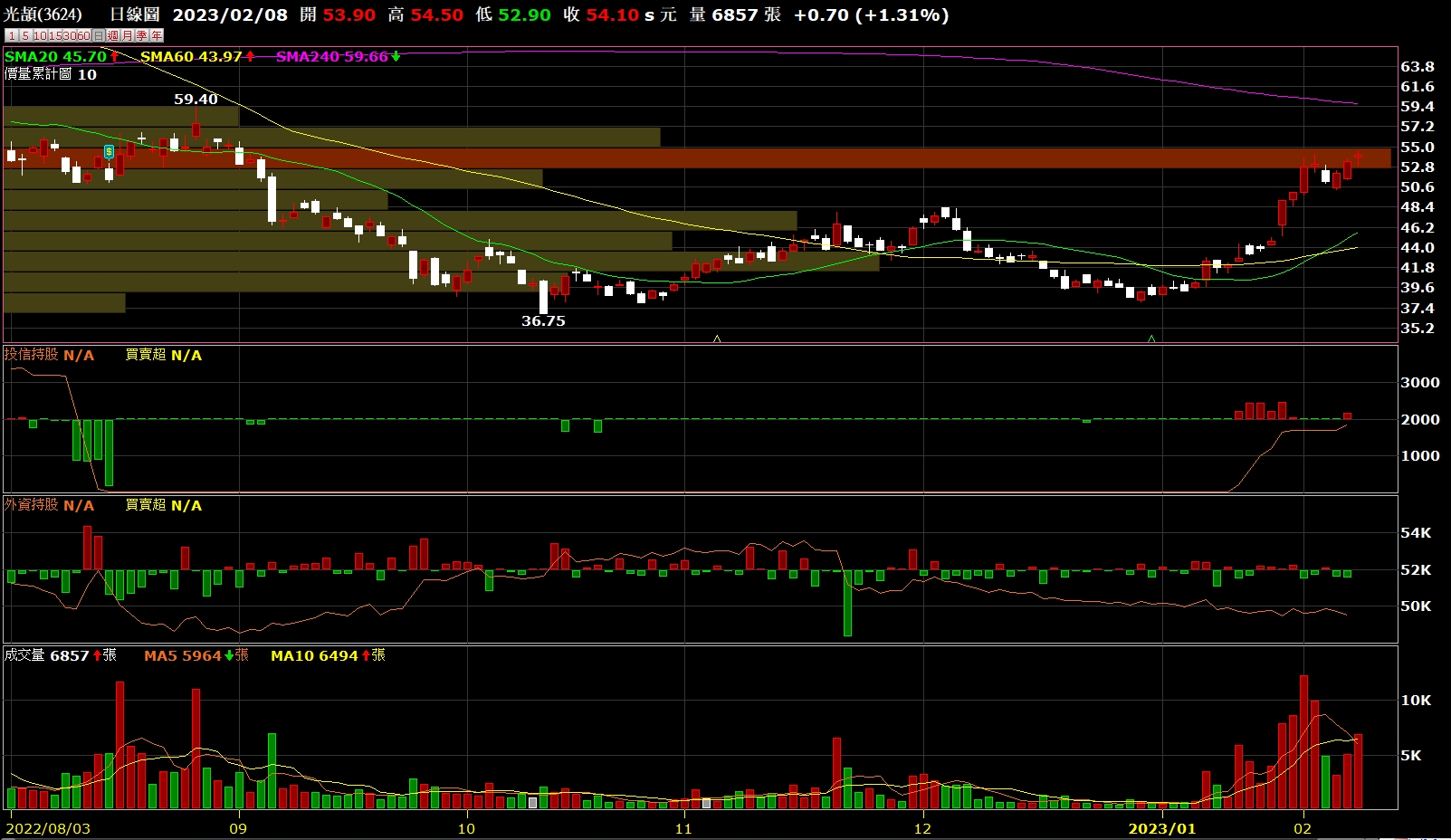Image resolution: width=1451 pixels, height=840 pixels.
Task: Click the 價量累計圖 10 label
Action: [x=51, y=74]
